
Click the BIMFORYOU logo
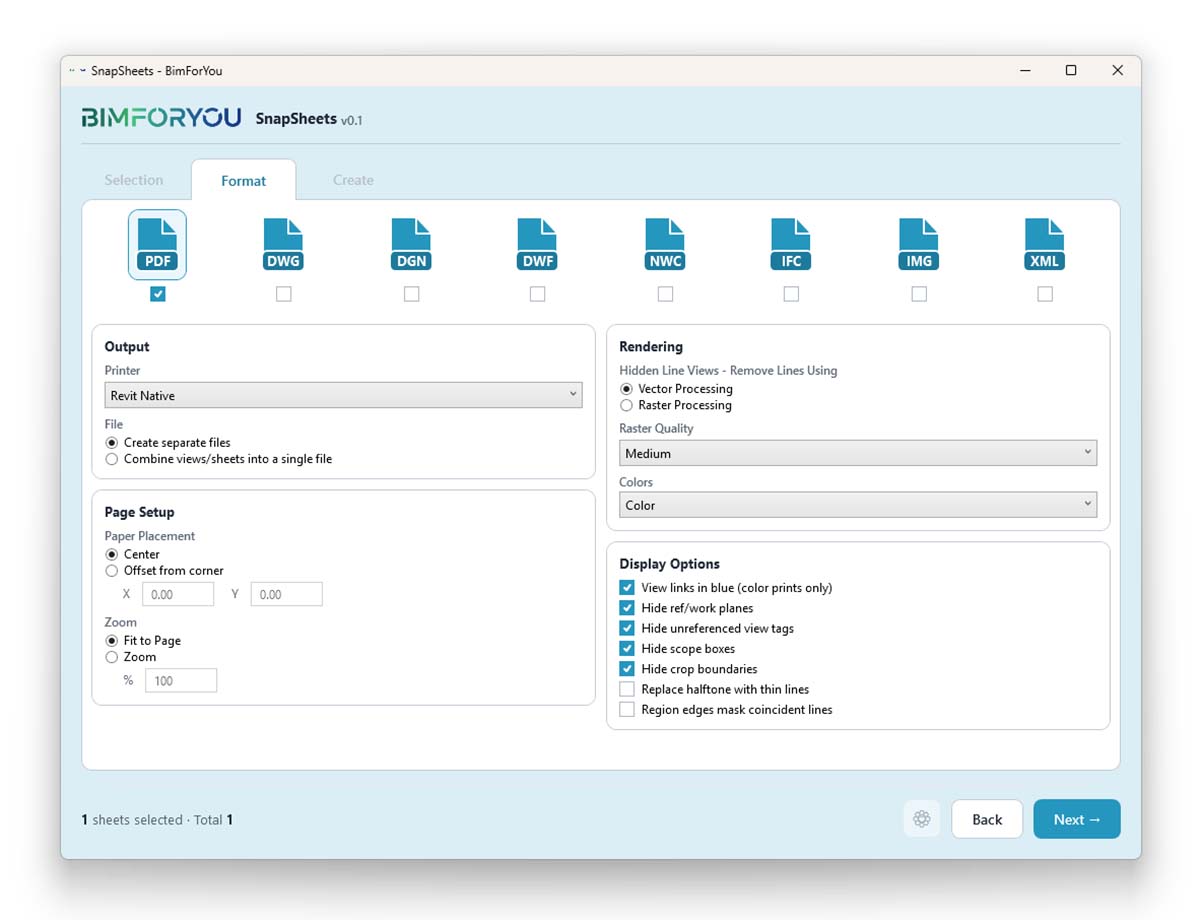click(x=161, y=118)
